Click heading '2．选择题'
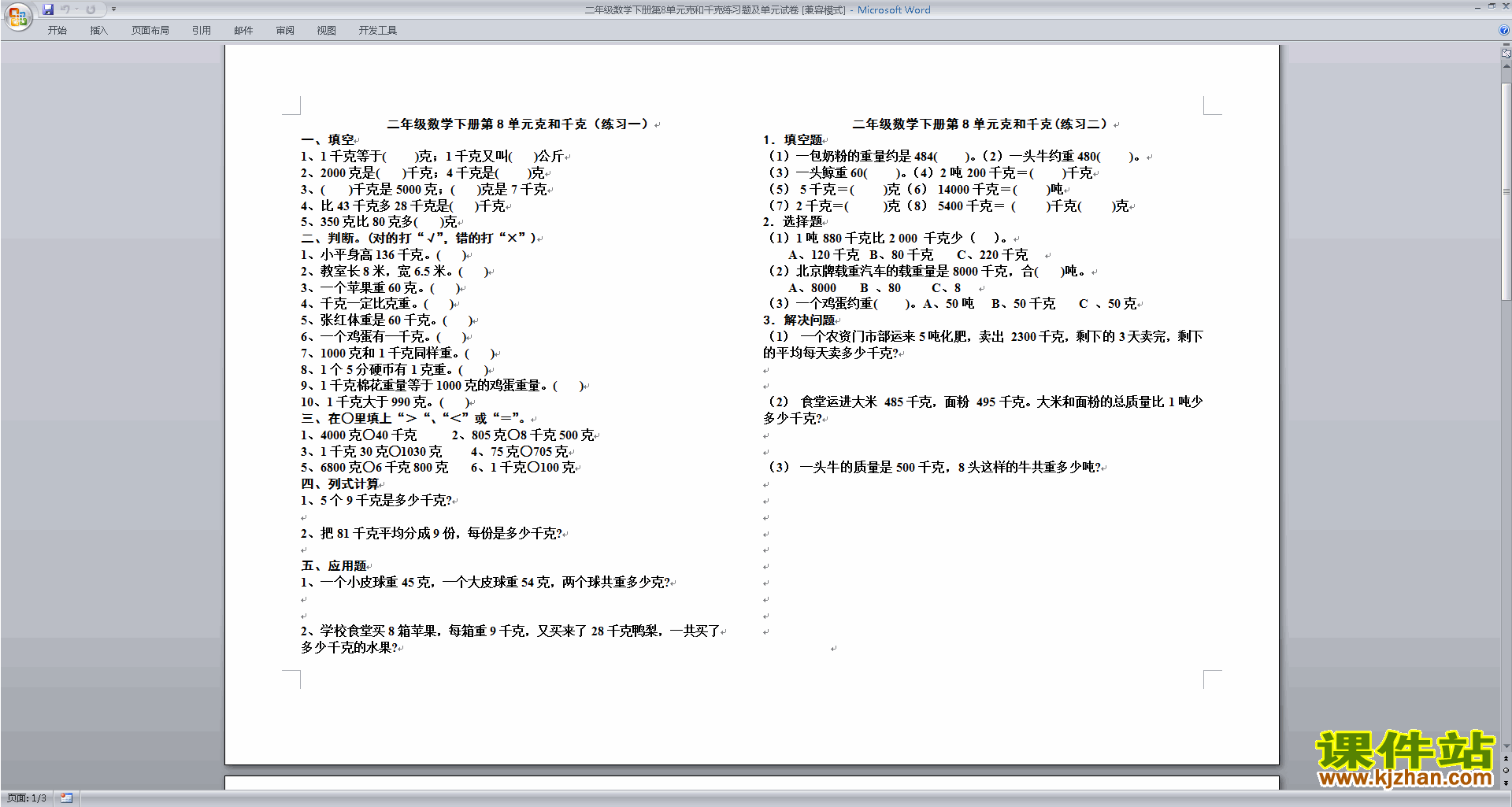 tap(792, 222)
